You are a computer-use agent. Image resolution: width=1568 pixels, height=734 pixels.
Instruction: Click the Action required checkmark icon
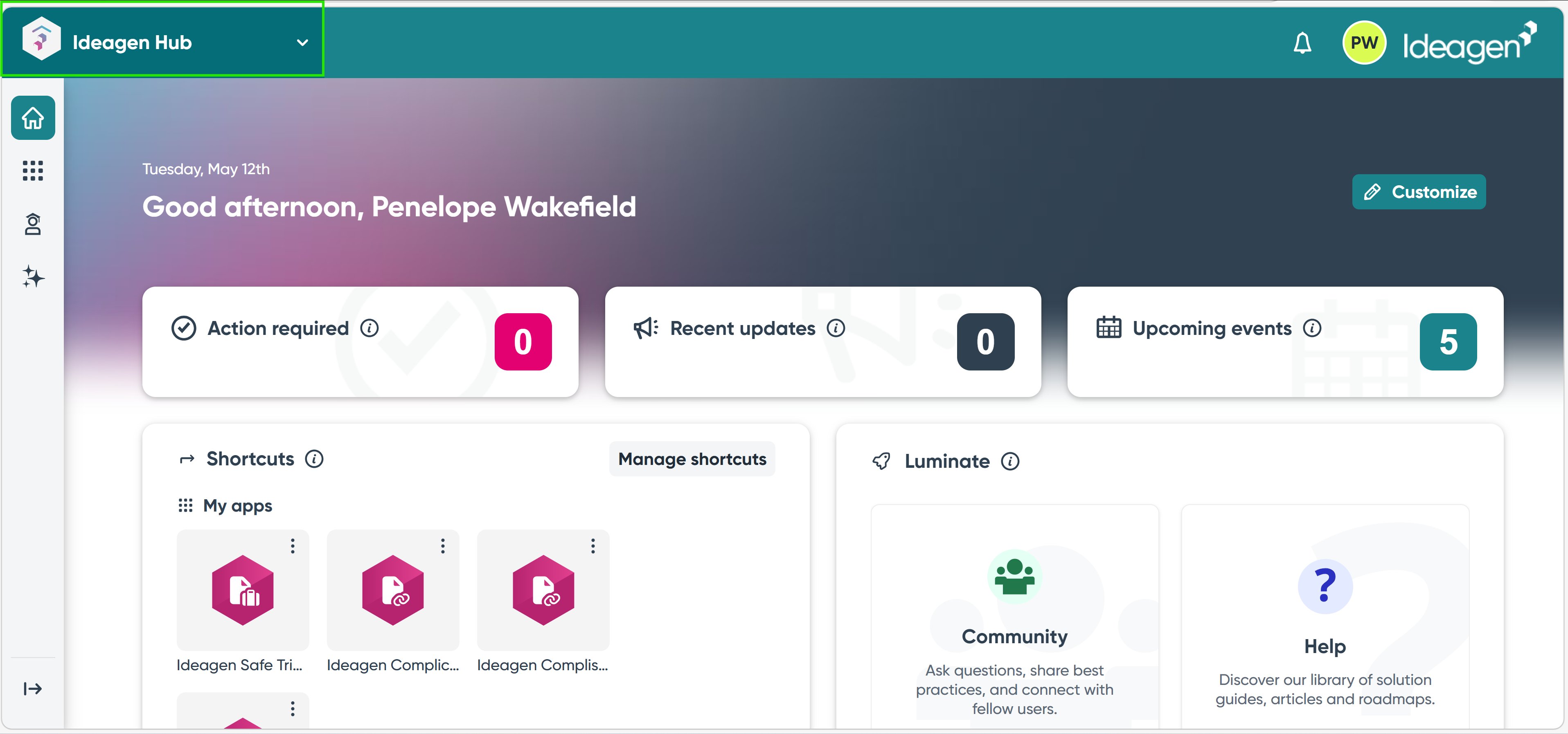[x=184, y=328]
